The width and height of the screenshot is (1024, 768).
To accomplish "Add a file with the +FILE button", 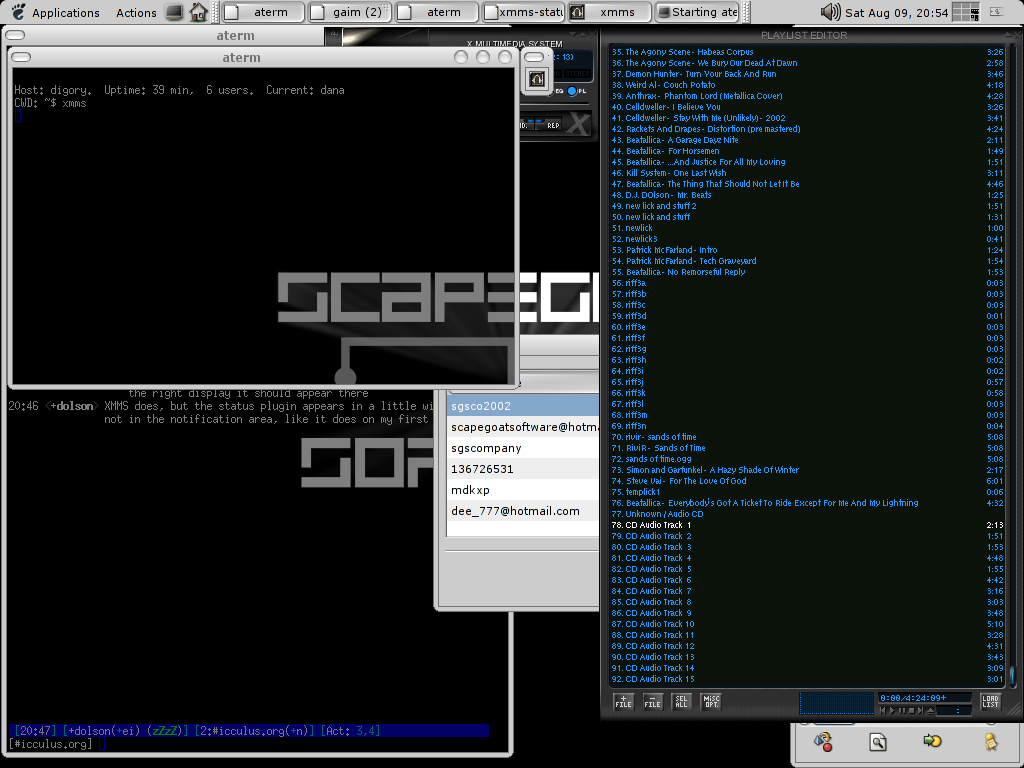I will pyautogui.click(x=624, y=701).
